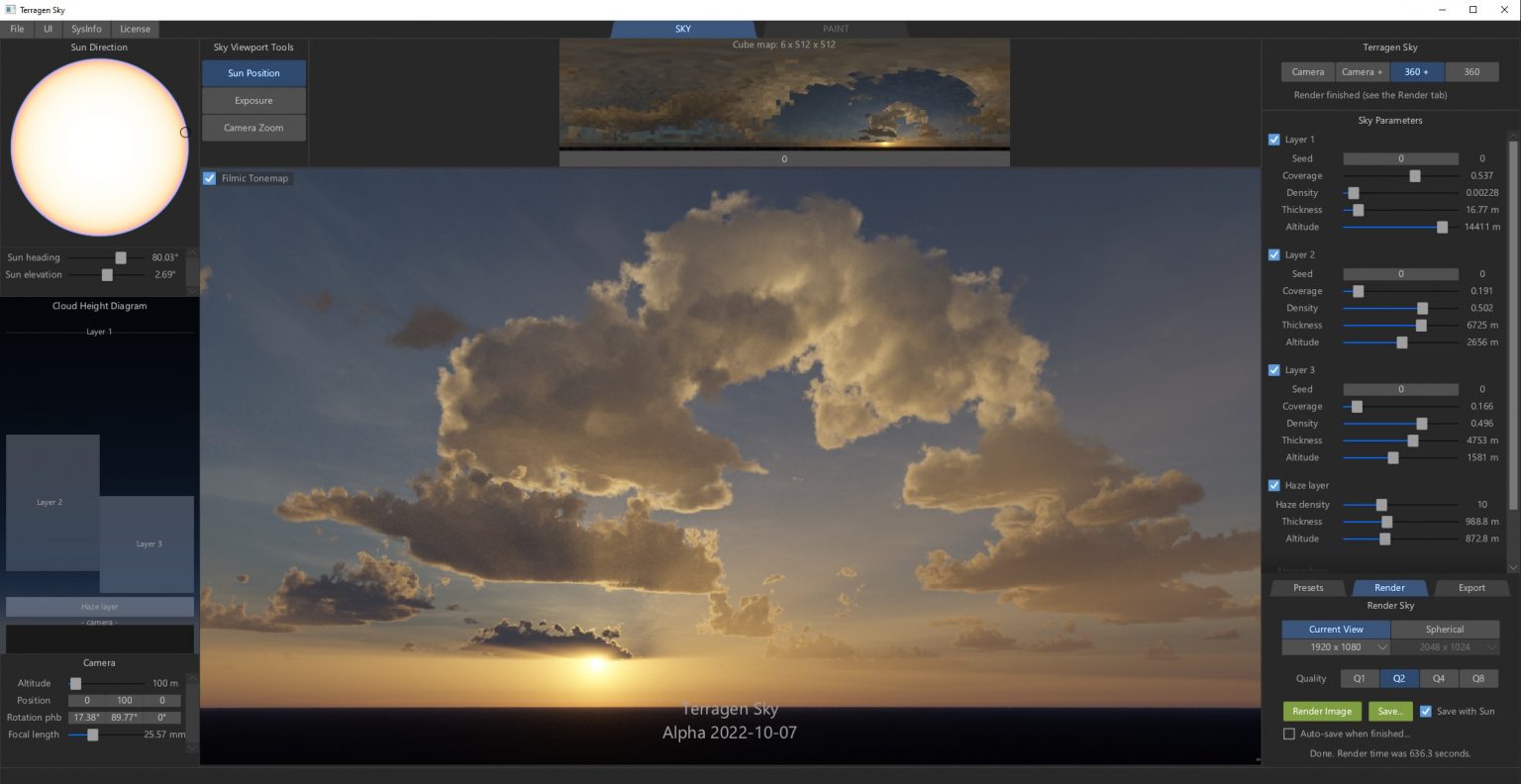This screenshot has width=1521, height=784.
Task: Select Layer 3 in Cloud Height Diagram
Action: (147, 543)
